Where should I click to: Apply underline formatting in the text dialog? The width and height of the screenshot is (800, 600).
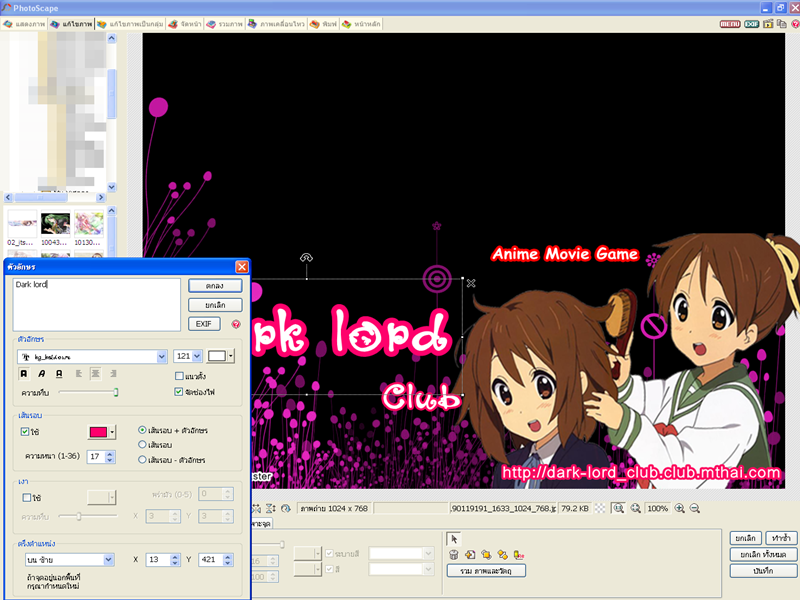pyautogui.click(x=59, y=374)
